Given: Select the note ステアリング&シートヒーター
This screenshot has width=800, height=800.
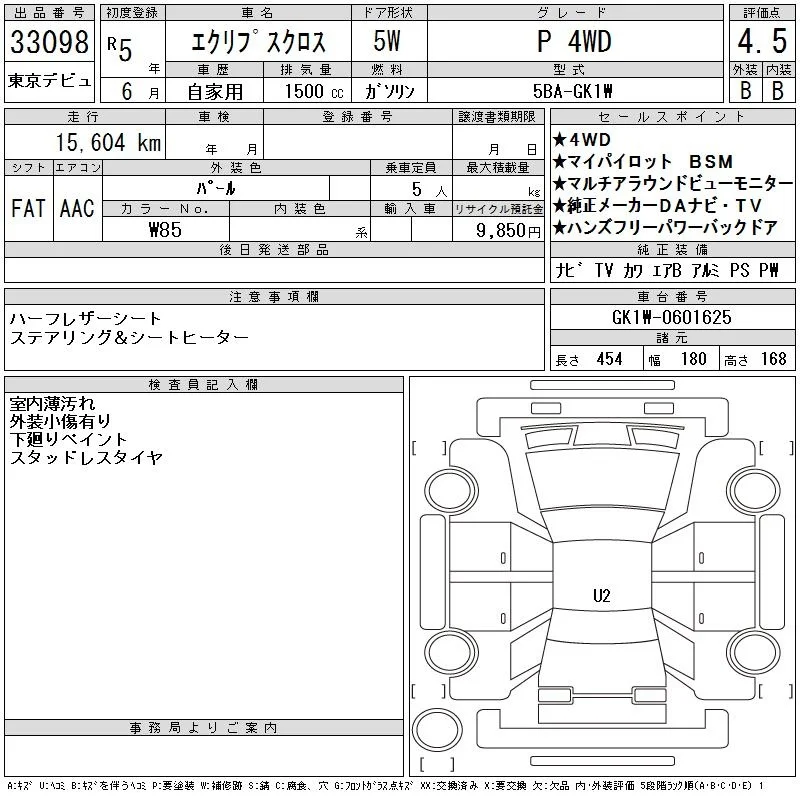Looking at the screenshot, I should tap(129, 337).
